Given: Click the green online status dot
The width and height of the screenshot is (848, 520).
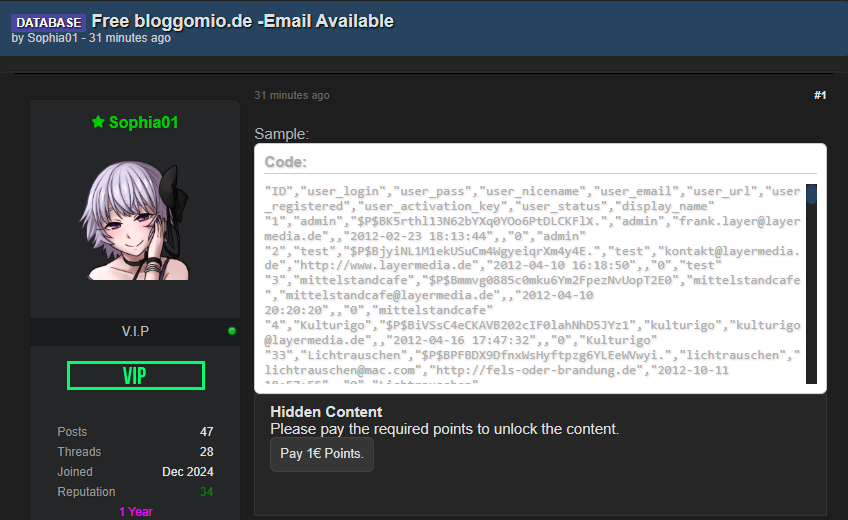Looking at the screenshot, I should (x=232, y=331).
